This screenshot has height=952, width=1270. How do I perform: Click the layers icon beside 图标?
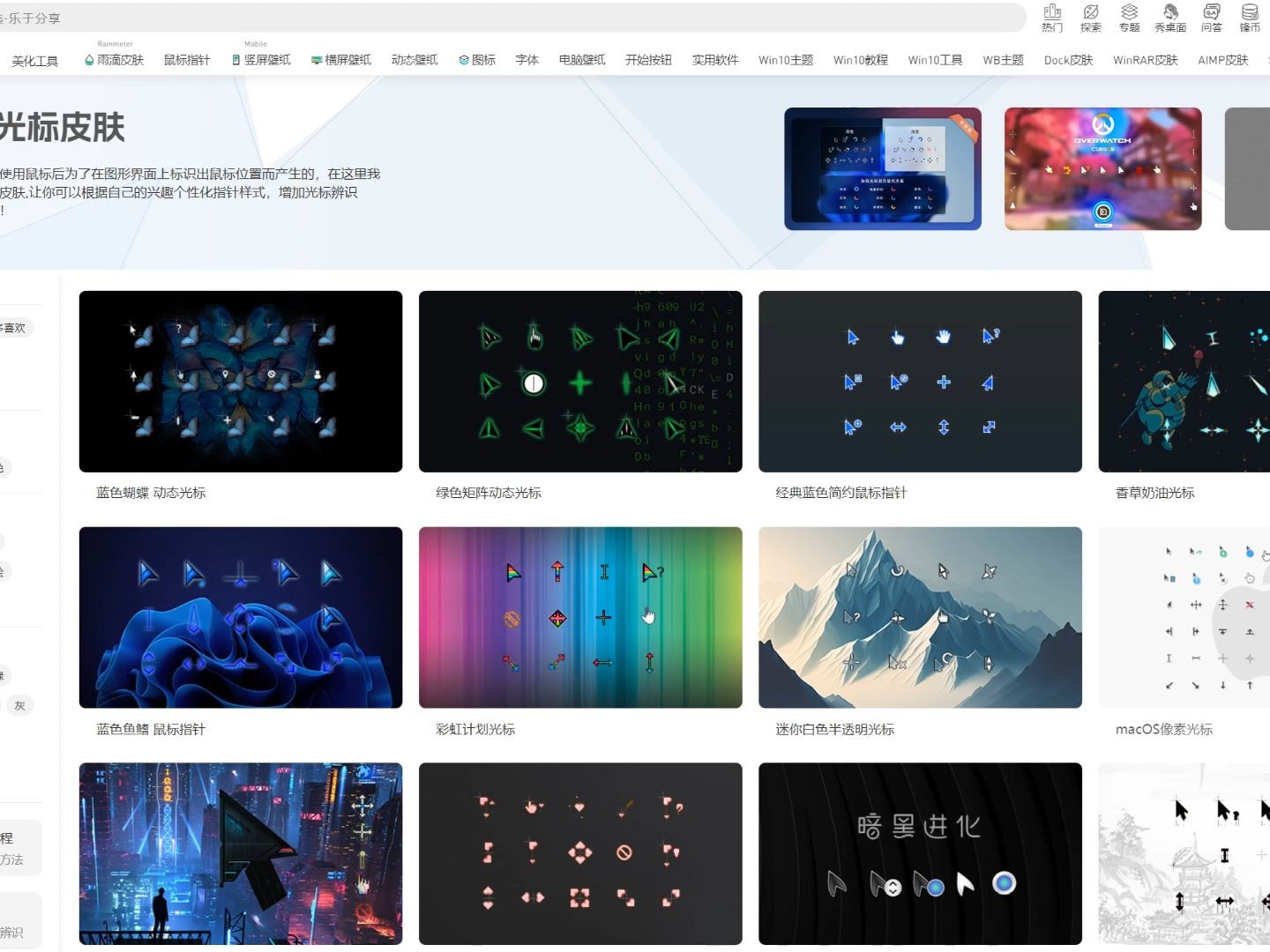[464, 60]
